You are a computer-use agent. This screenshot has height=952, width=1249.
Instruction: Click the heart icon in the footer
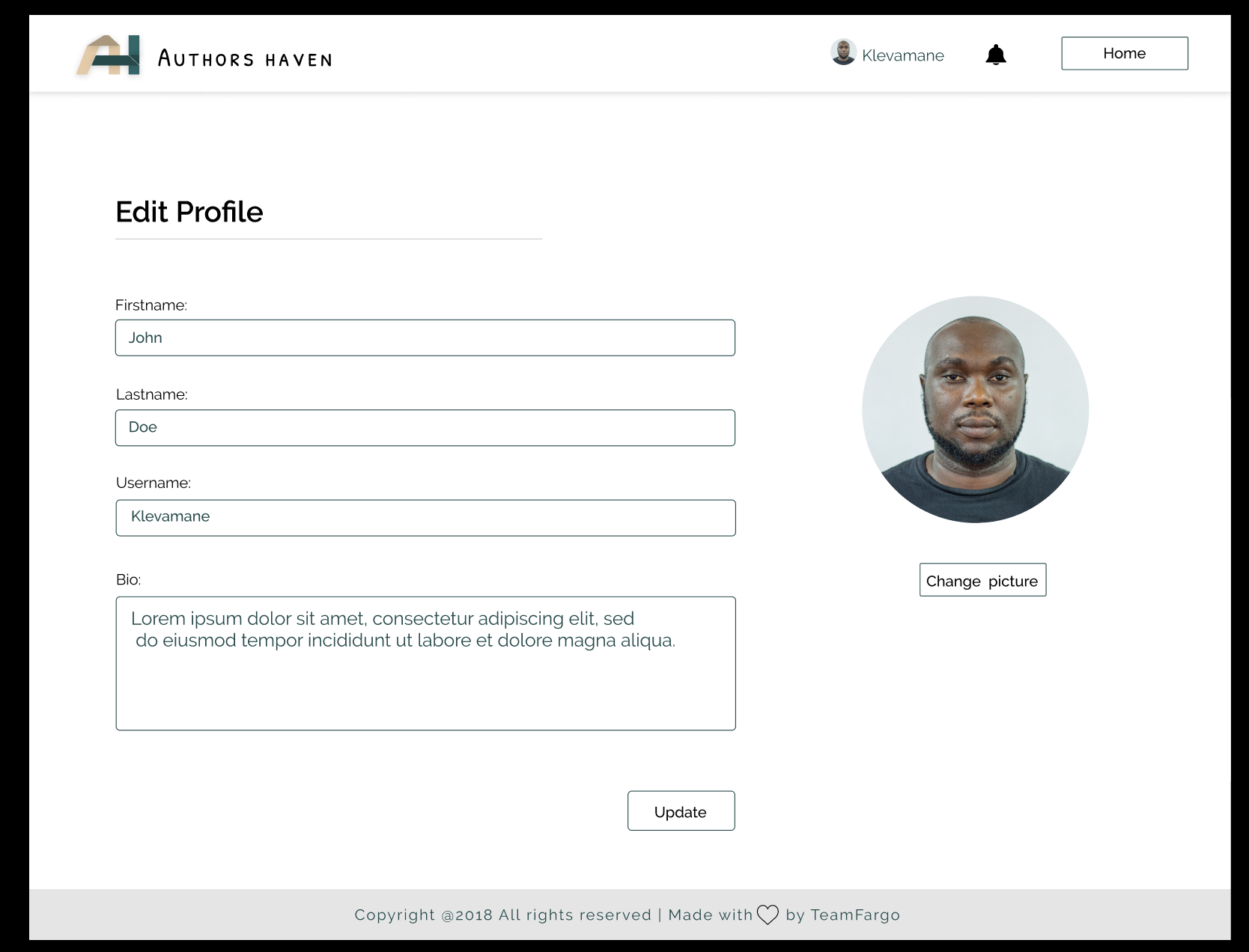pyautogui.click(x=768, y=914)
